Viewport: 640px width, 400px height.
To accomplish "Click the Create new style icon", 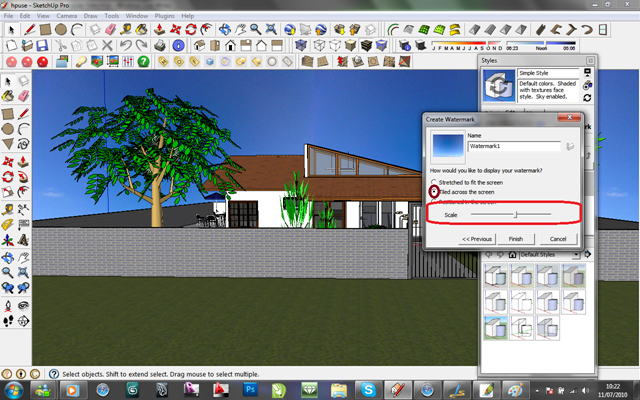I will click(x=587, y=85).
